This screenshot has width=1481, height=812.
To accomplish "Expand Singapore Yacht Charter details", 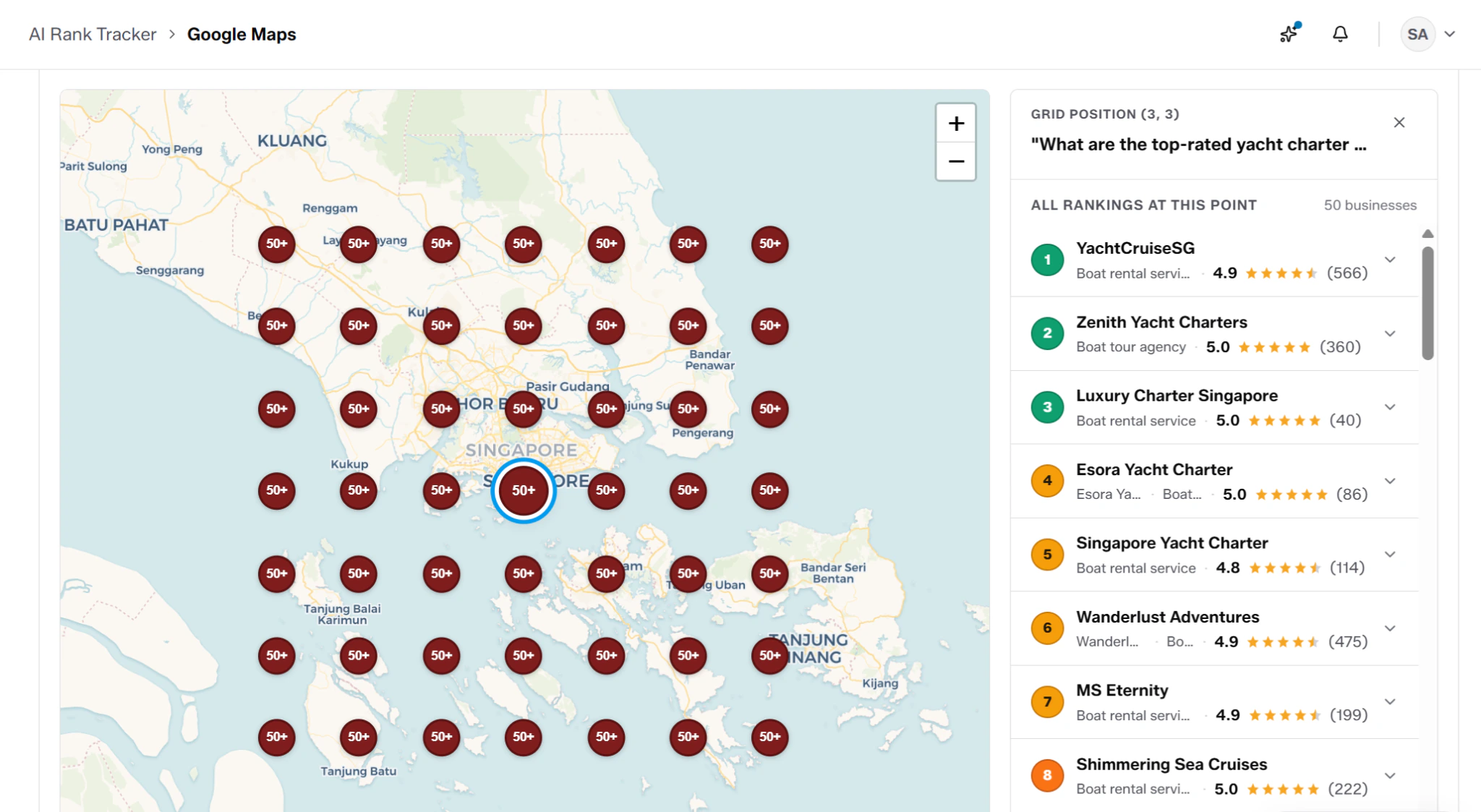I will (x=1390, y=555).
